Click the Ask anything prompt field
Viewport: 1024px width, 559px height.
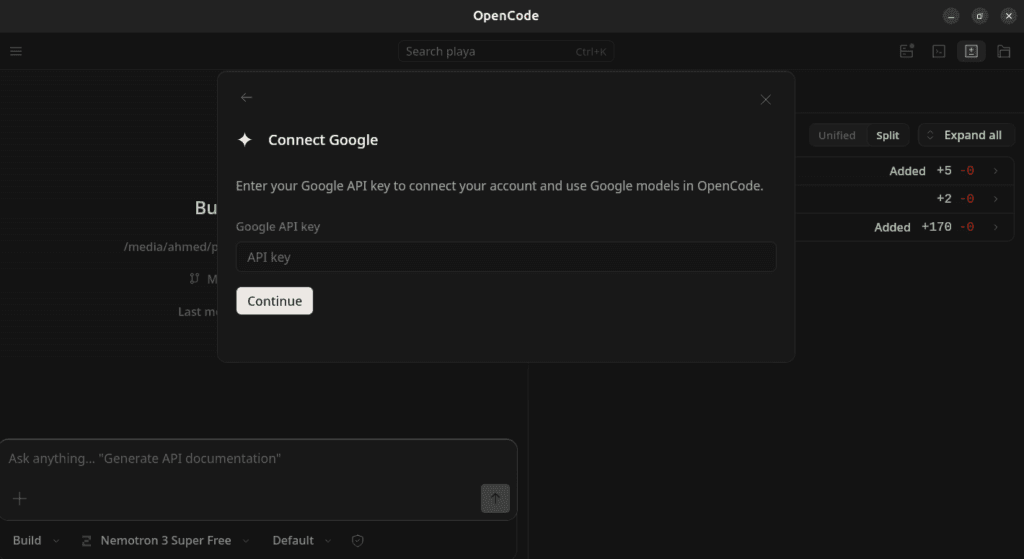(x=258, y=458)
